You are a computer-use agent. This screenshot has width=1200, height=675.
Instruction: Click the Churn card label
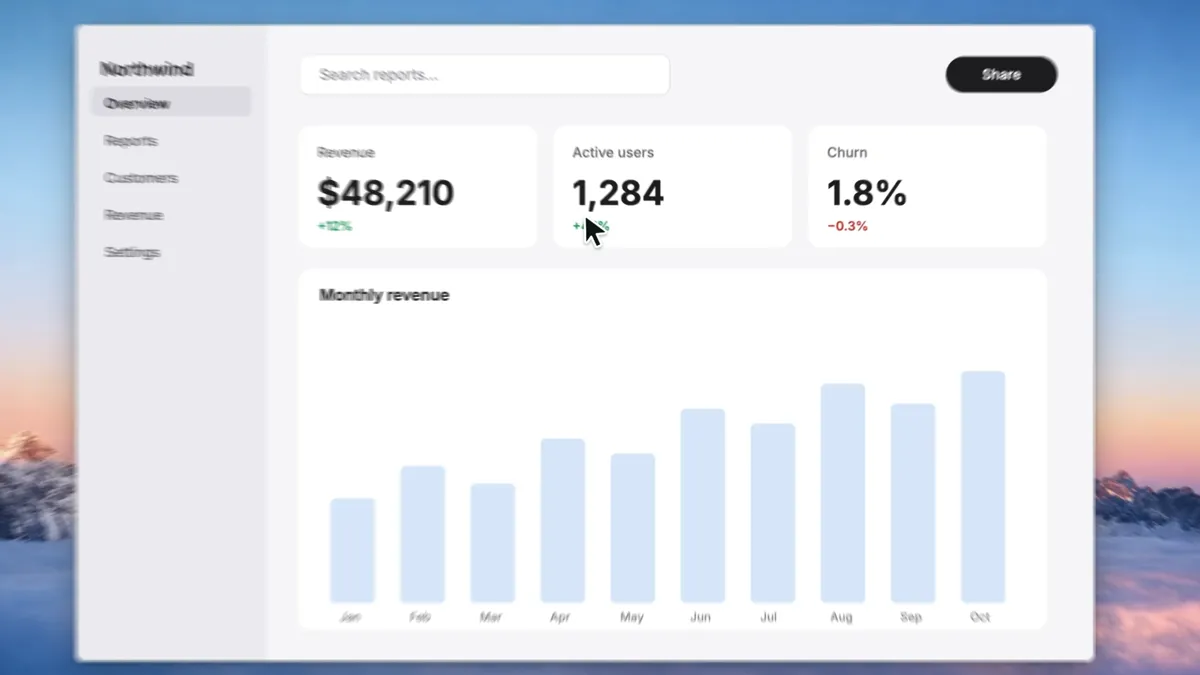pos(847,152)
